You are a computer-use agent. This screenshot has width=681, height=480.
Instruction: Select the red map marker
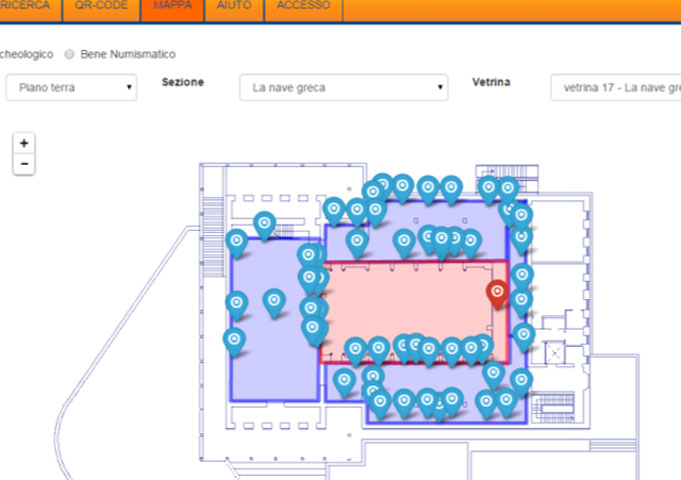[x=497, y=293]
